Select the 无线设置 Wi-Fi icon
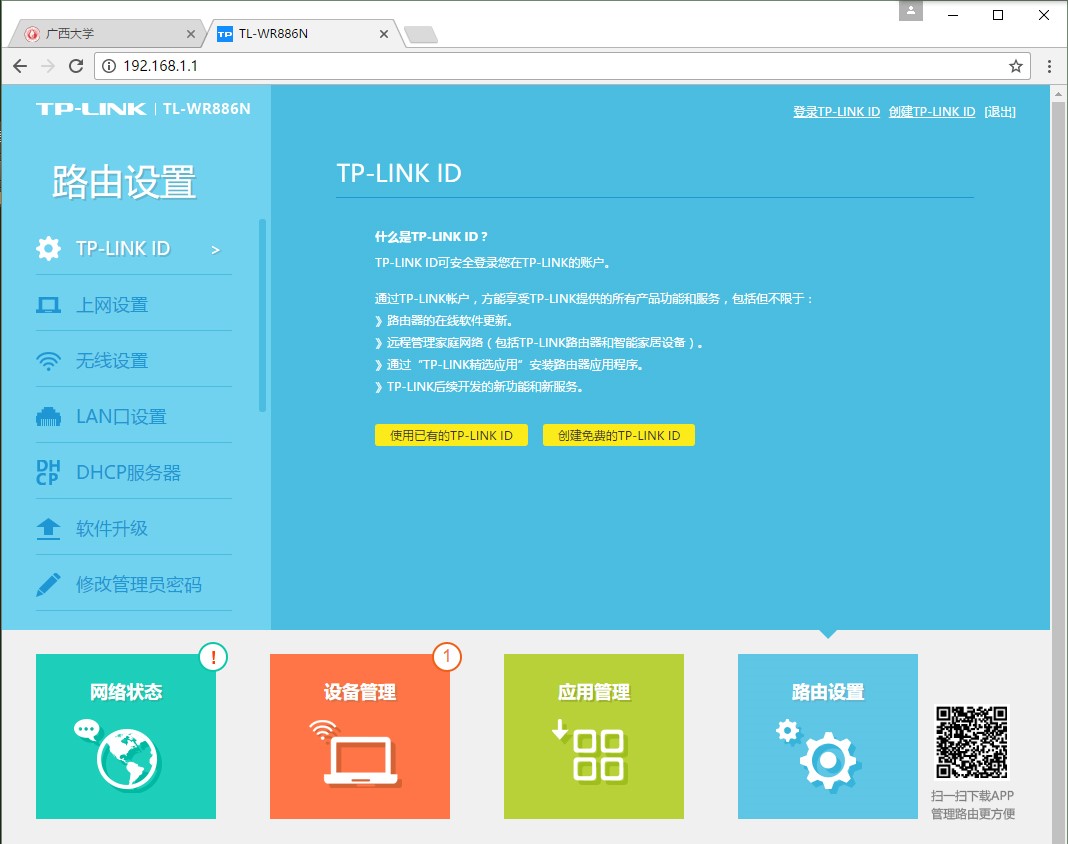Image resolution: width=1068 pixels, height=844 pixels. pyautogui.click(x=48, y=361)
